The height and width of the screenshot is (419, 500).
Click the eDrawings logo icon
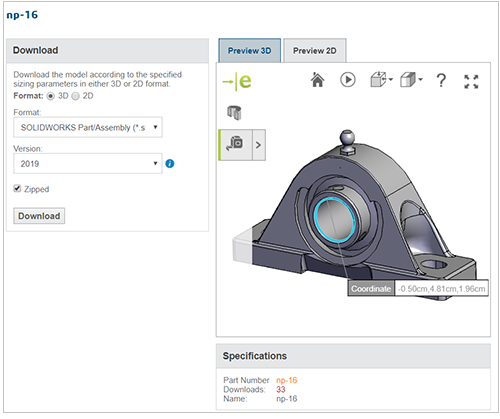tap(237, 81)
